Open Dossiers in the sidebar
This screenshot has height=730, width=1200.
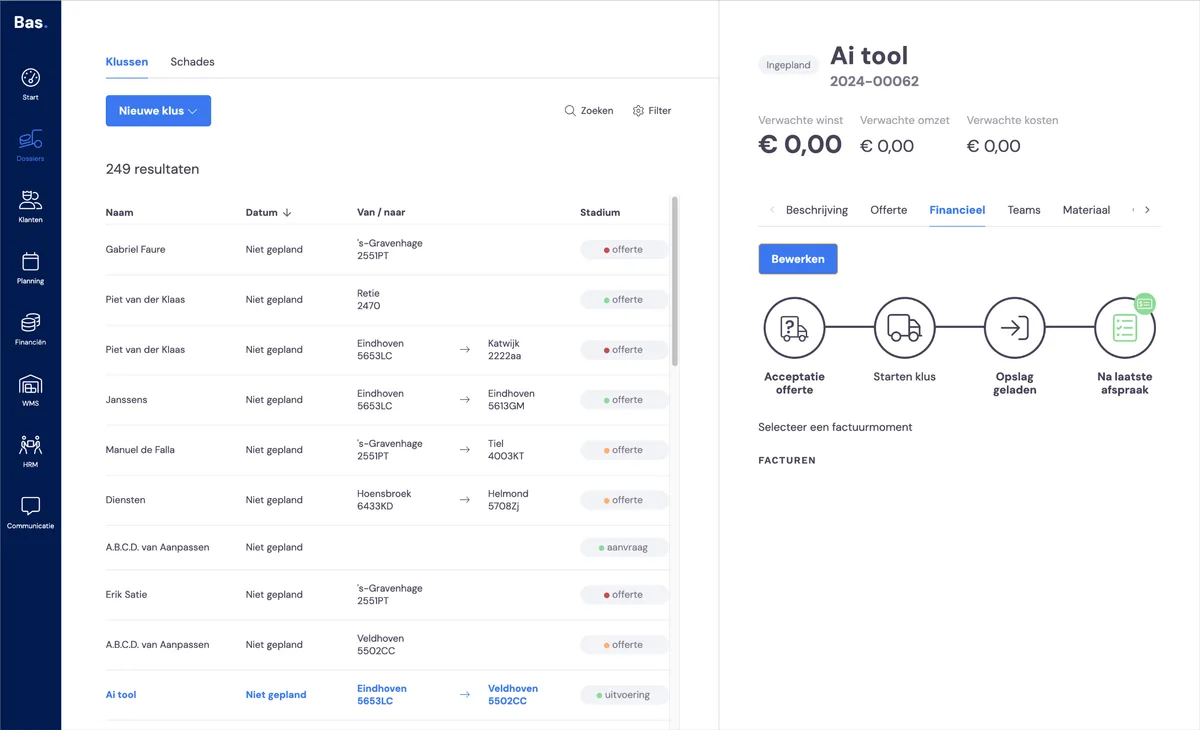tap(30, 145)
